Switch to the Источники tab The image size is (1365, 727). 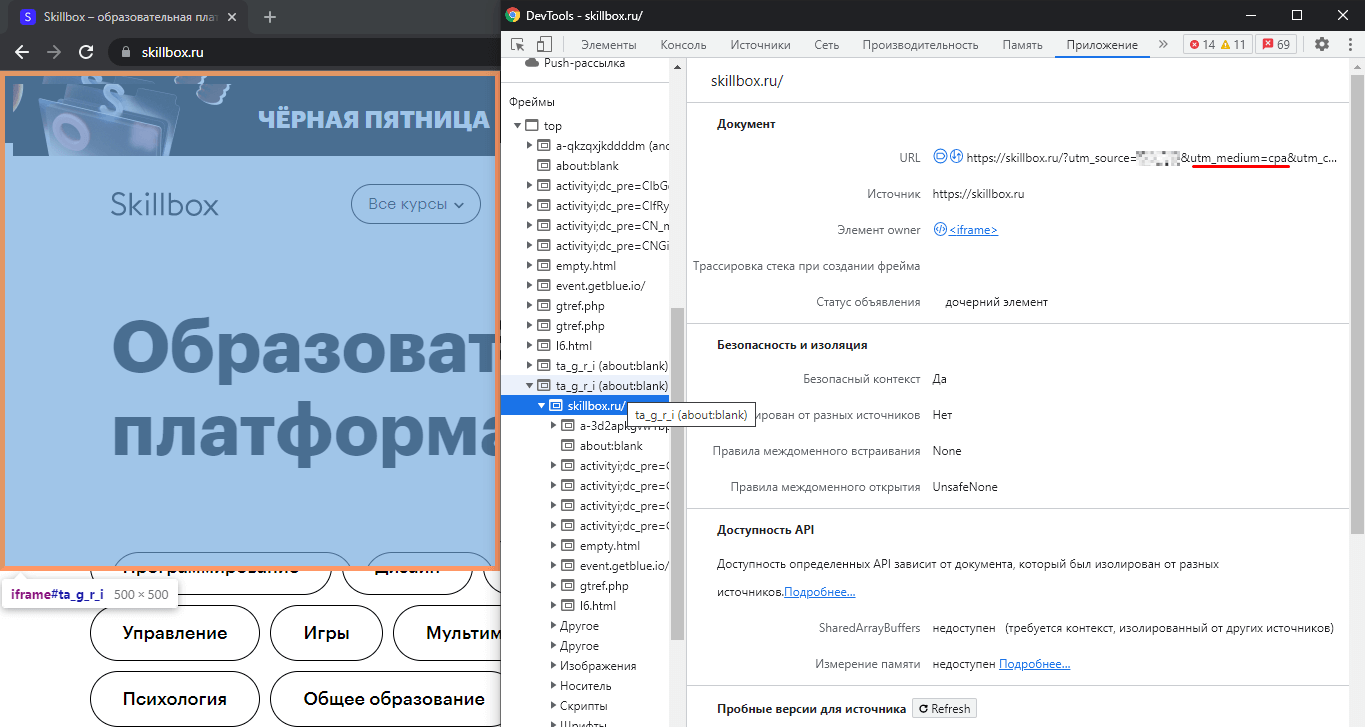[760, 45]
